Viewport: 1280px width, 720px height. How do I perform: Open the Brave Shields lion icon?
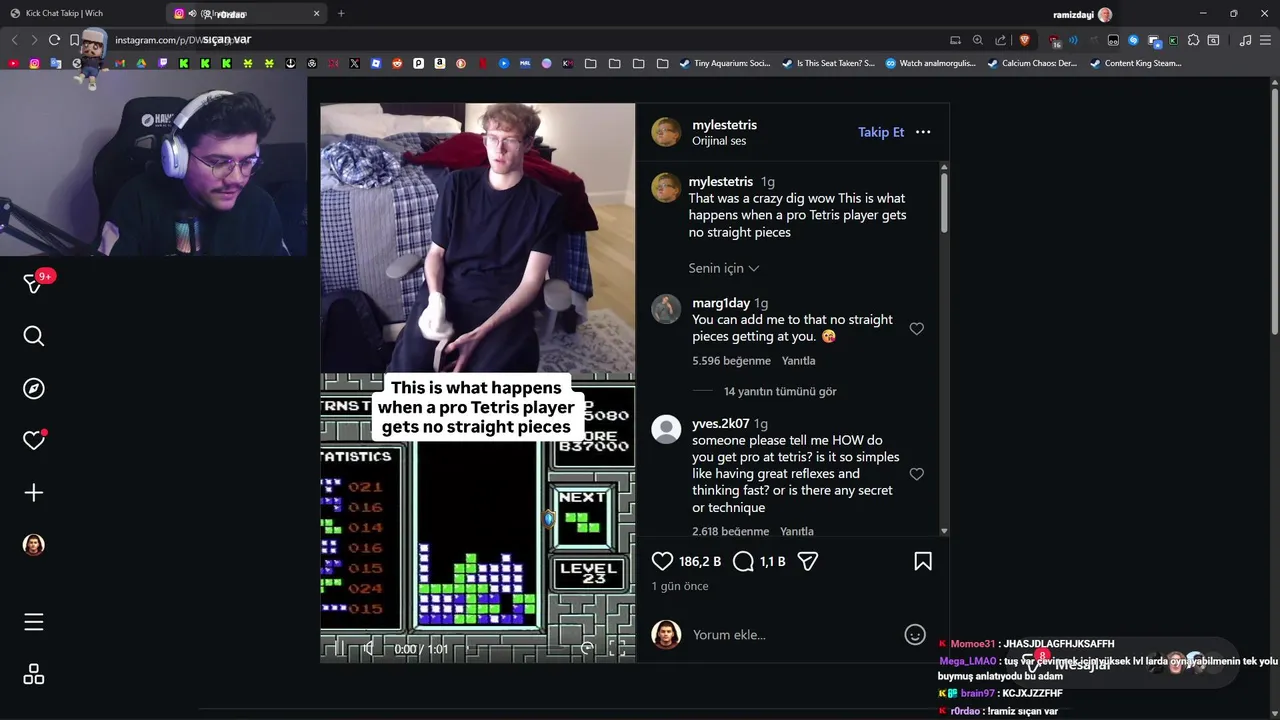point(1025,40)
